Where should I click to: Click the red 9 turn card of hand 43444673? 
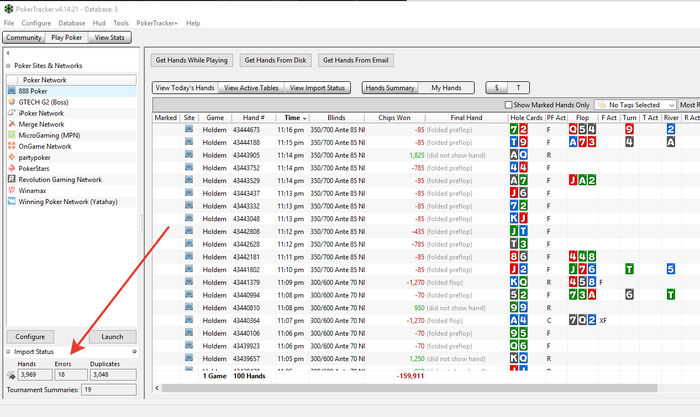(x=629, y=129)
